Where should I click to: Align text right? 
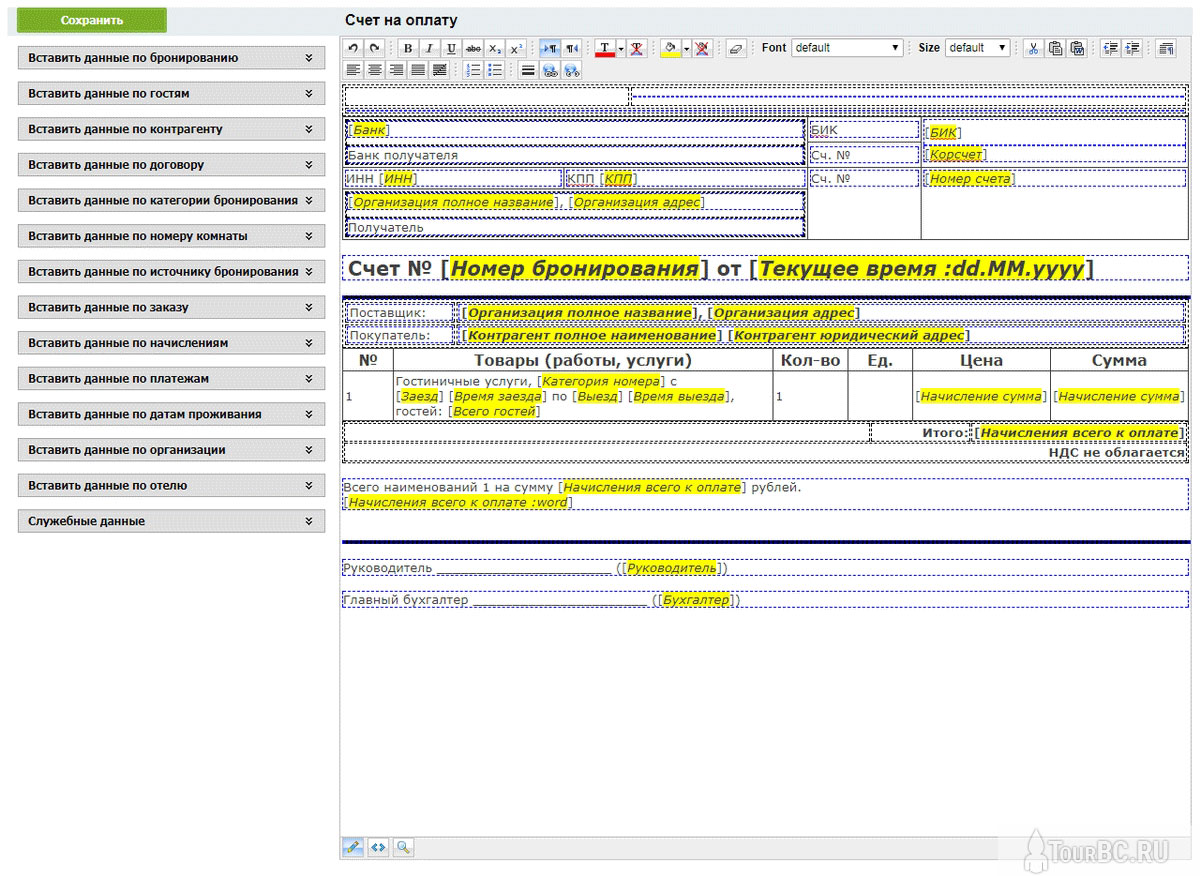(x=395, y=70)
